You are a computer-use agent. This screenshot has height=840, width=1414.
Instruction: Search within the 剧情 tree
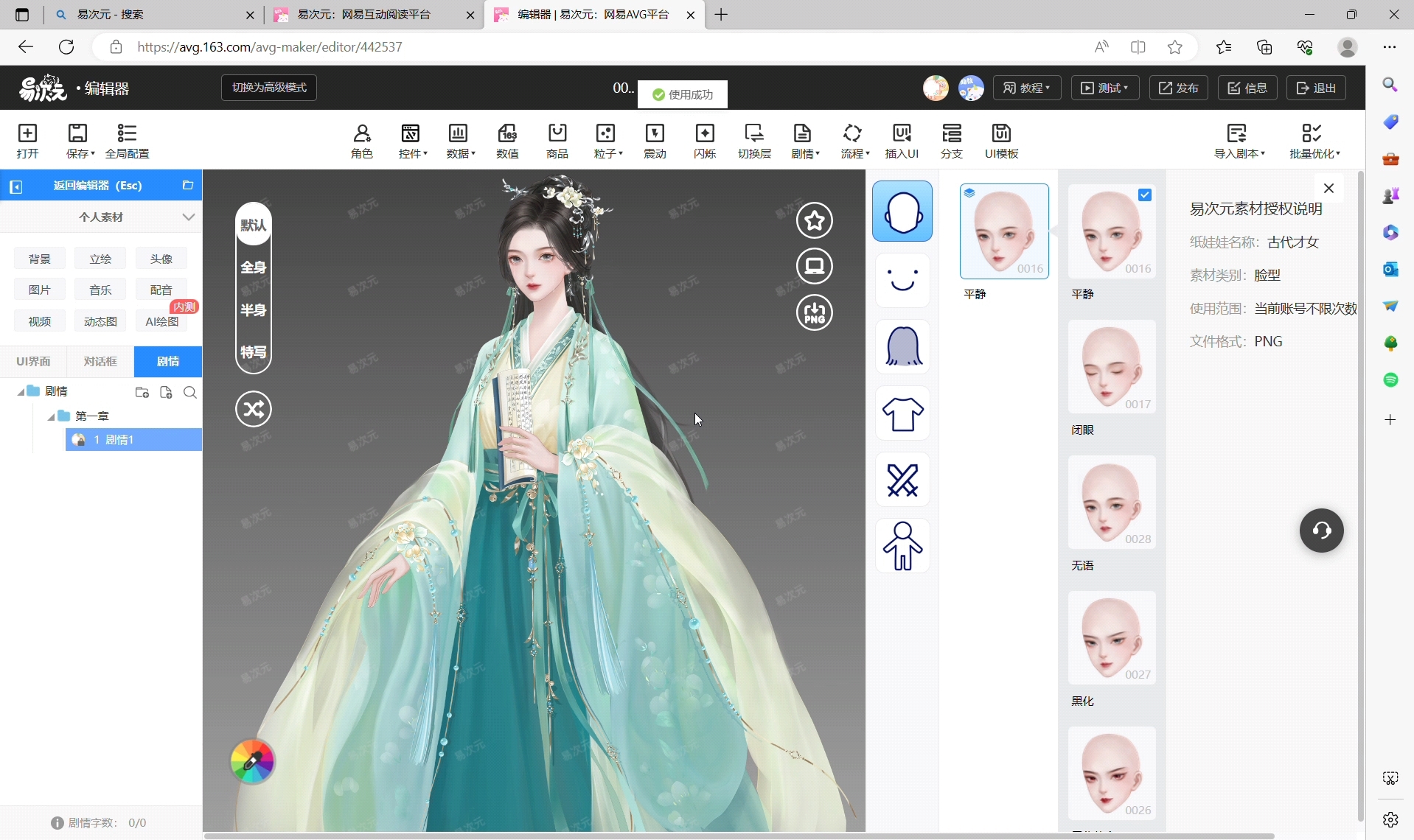(189, 392)
